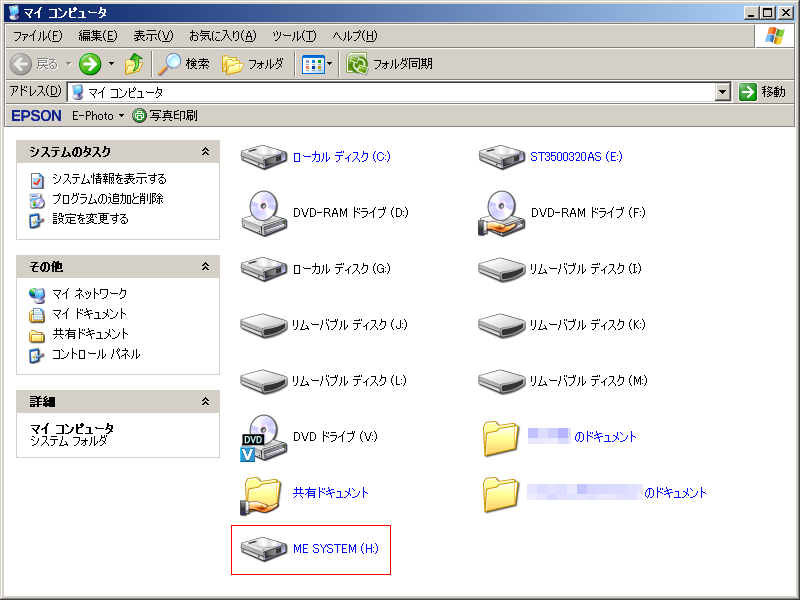Select the shared DVD-RAM ドライブ (F:) icon
The width and height of the screenshot is (800, 600).
tap(502, 213)
